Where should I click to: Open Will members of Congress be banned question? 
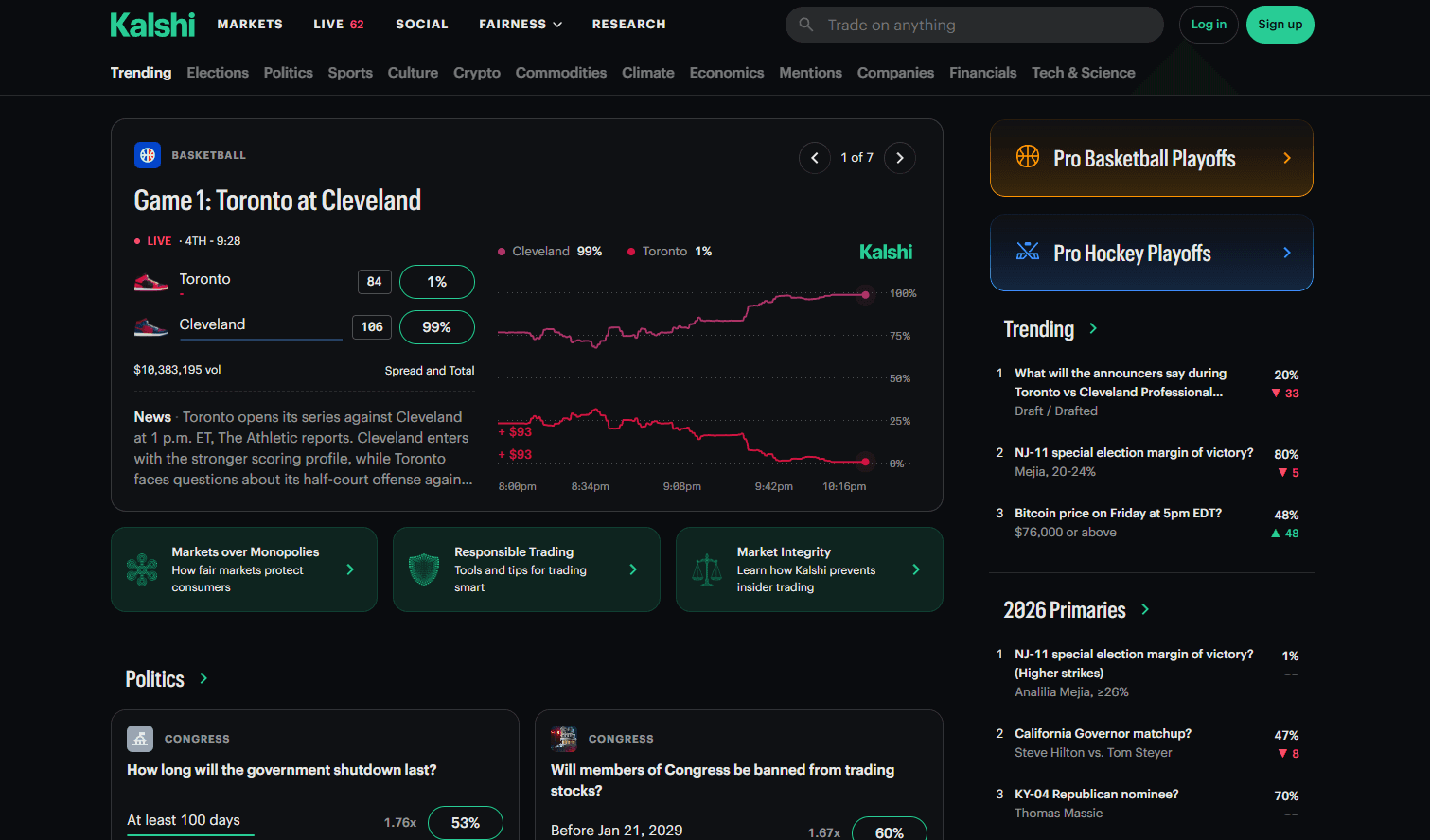(723, 780)
